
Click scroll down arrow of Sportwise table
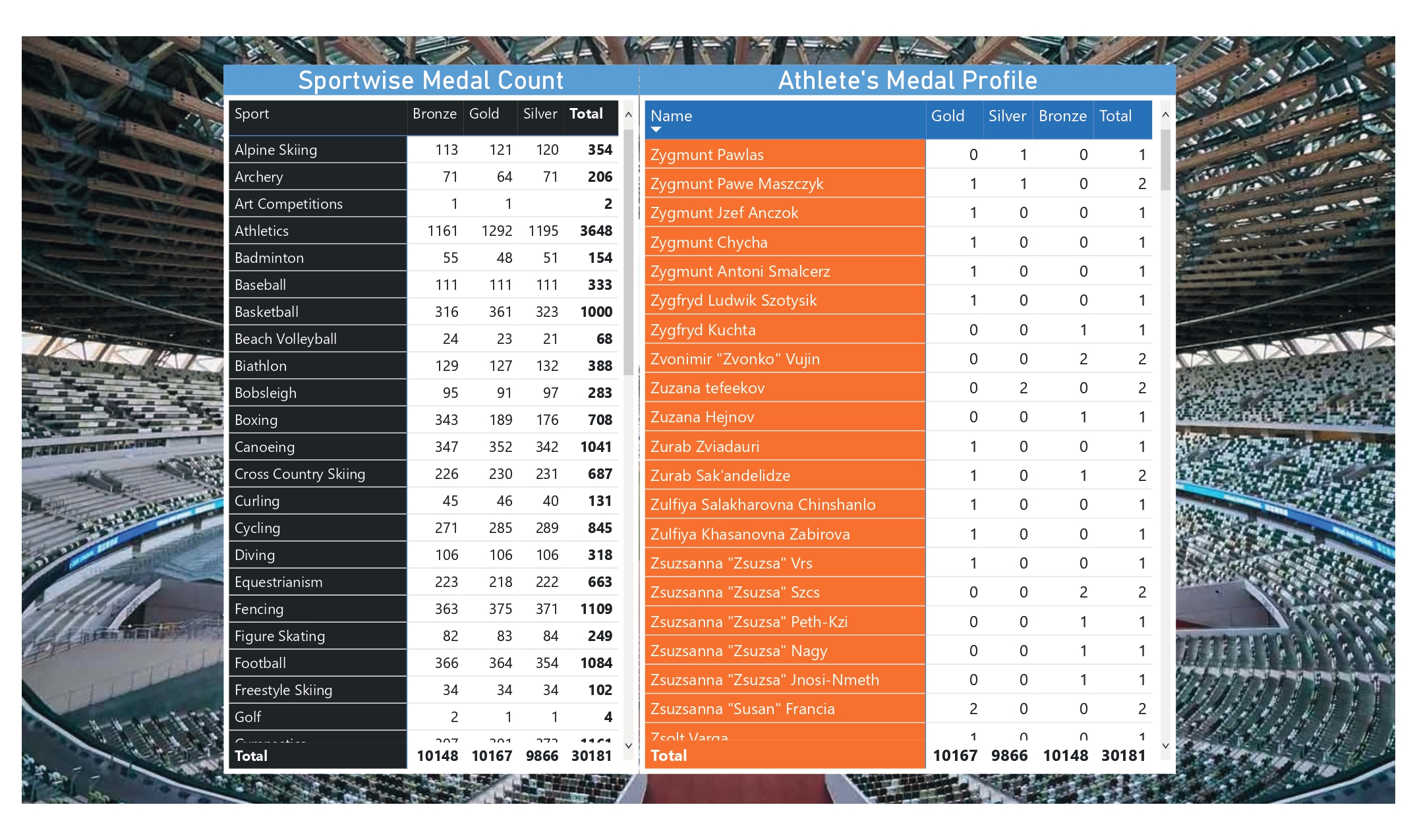[628, 746]
